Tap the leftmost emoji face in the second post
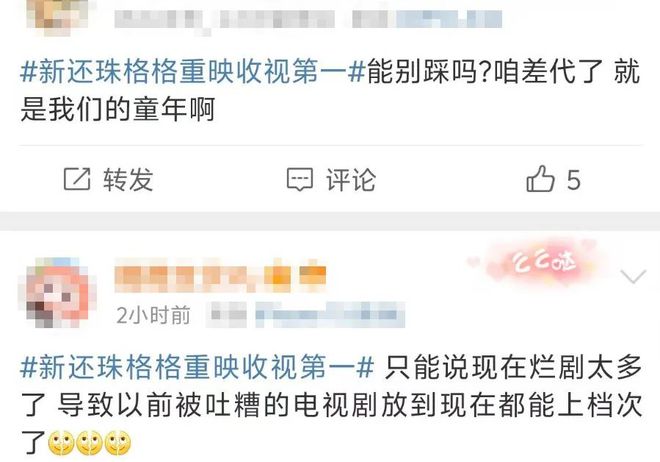The width and height of the screenshot is (660, 462). 61,443
